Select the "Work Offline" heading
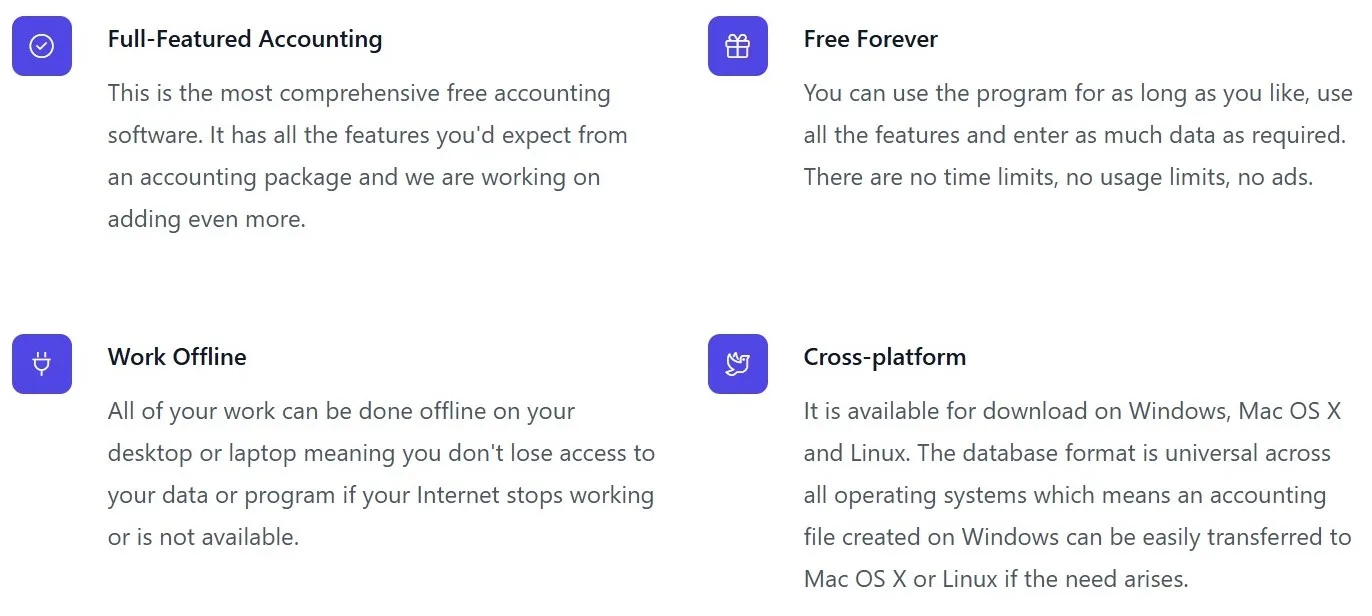Image resolution: width=1372 pixels, height=616 pixels. tap(177, 357)
